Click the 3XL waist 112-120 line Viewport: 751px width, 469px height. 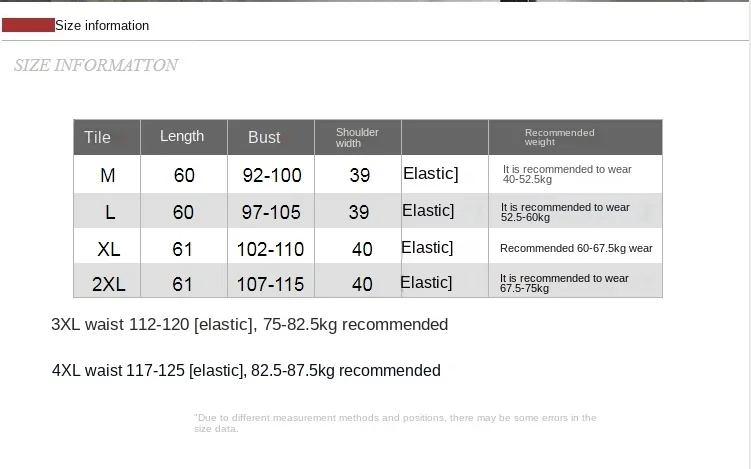pos(250,325)
